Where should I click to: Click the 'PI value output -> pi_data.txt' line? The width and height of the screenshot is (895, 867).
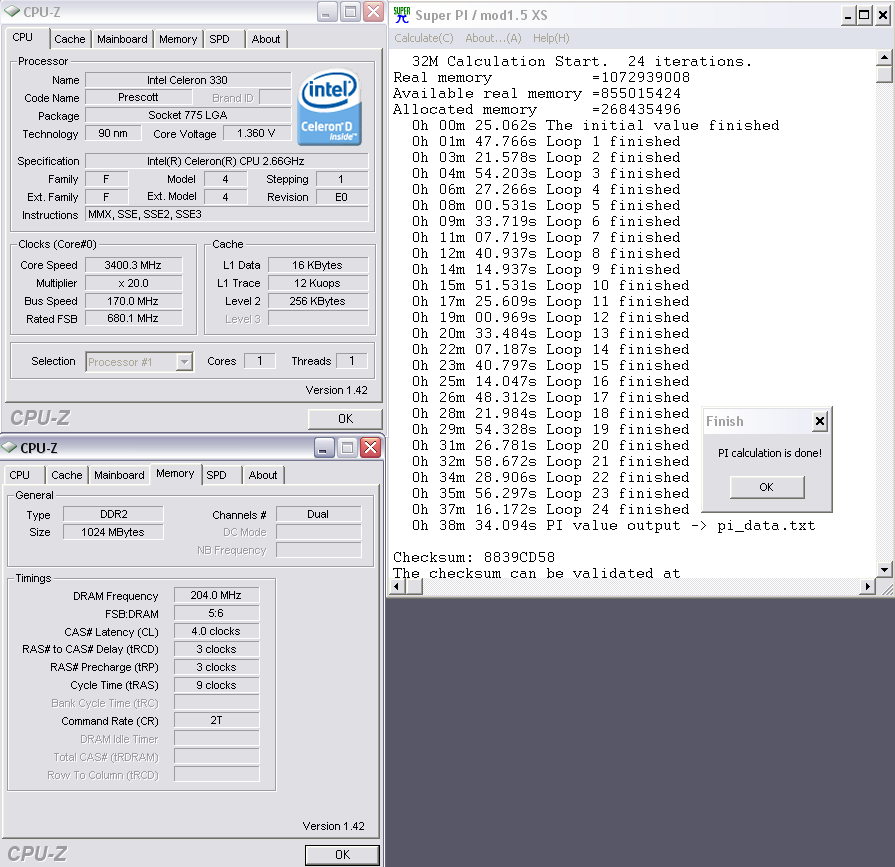pos(614,525)
